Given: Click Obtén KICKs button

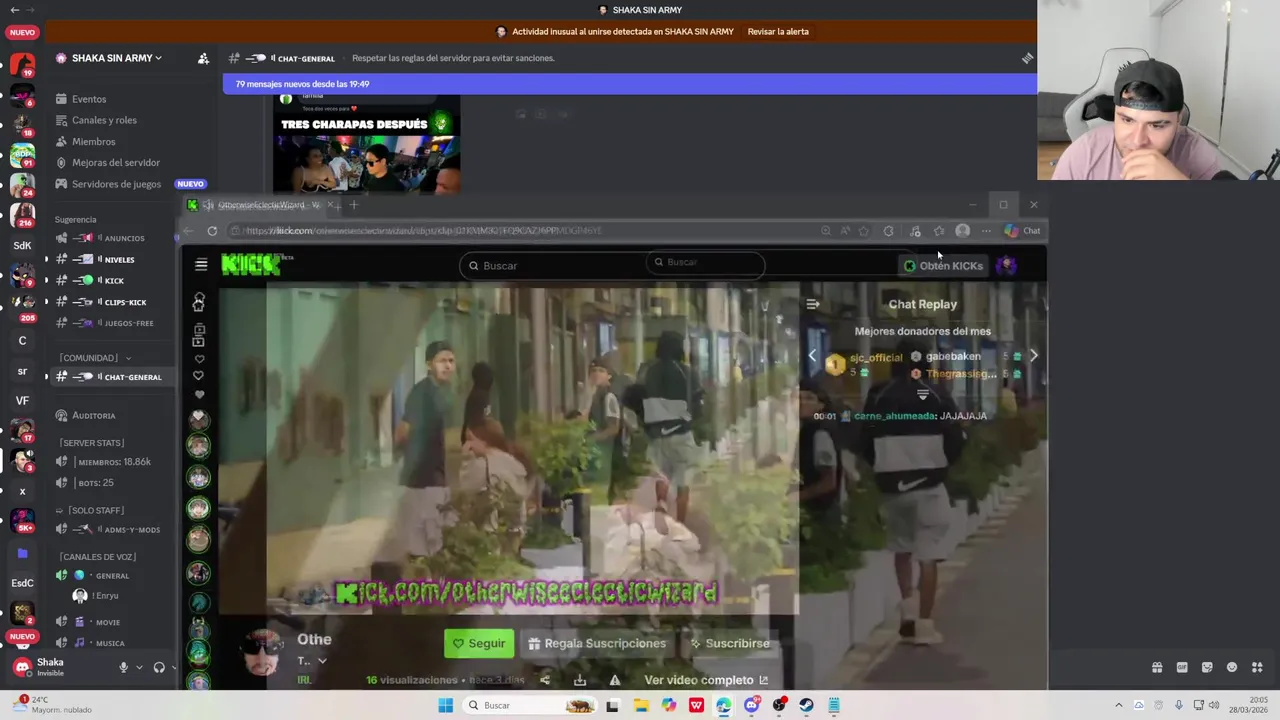Looking at the screenshot, I should tap(943, 266).
